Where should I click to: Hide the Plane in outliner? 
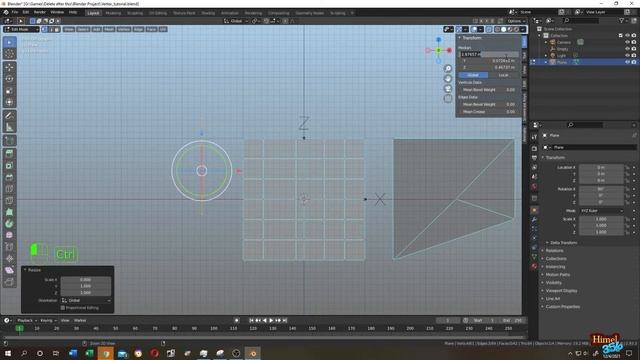(x=627, y=62)
